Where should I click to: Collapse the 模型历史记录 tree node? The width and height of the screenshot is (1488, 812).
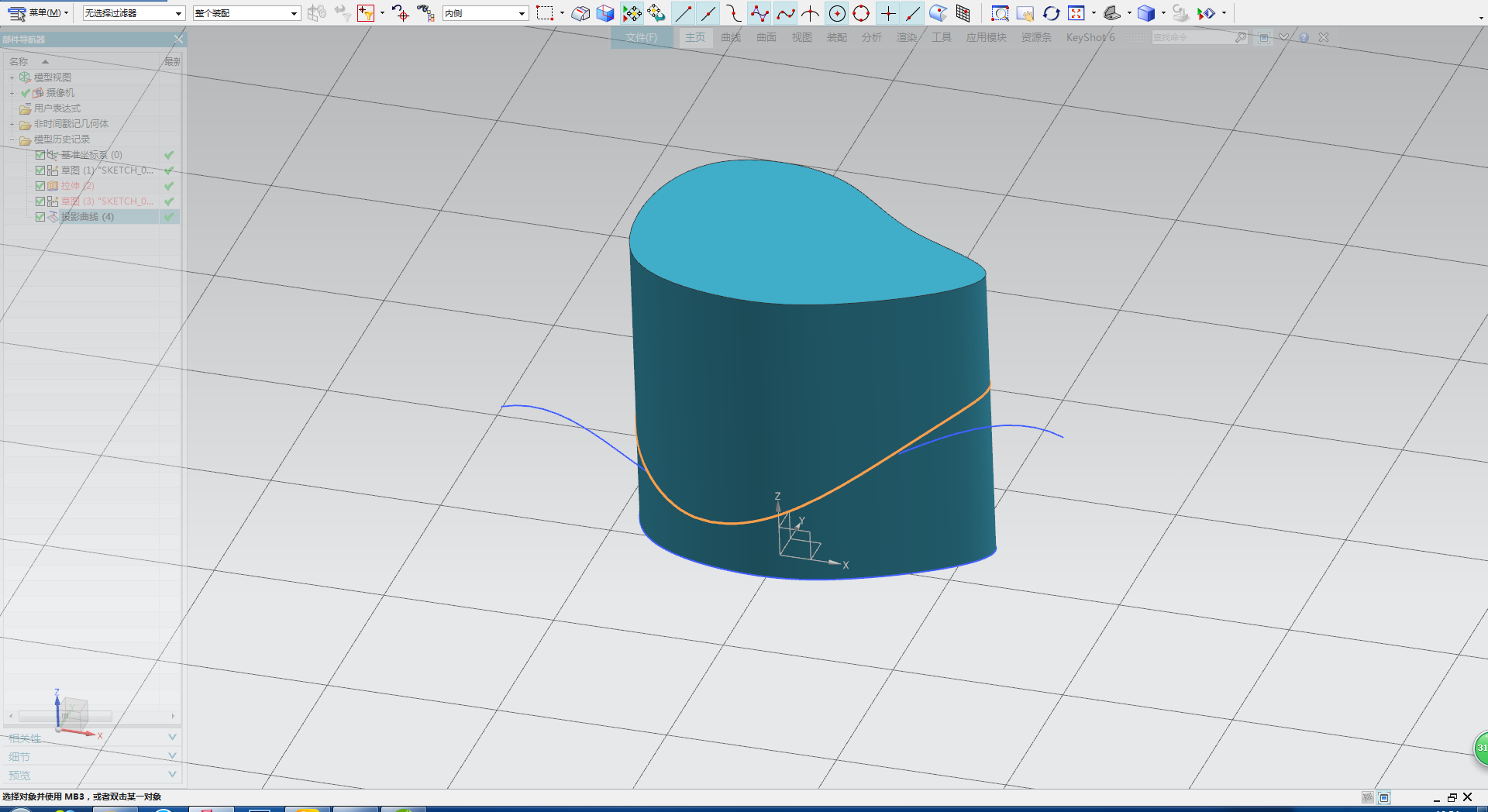coord(12,139)
